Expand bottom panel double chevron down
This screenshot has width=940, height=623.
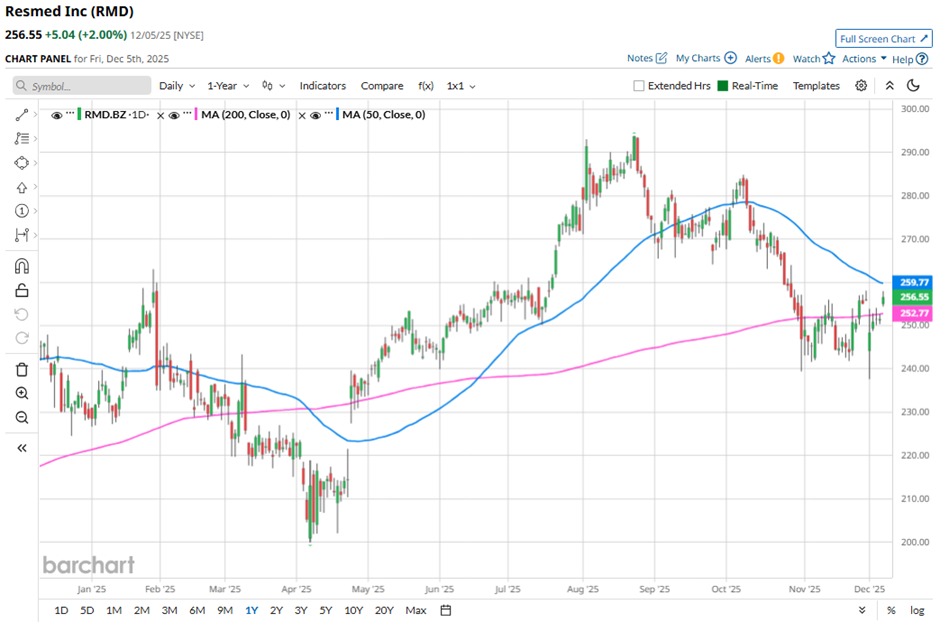click(x=861, y=610)
